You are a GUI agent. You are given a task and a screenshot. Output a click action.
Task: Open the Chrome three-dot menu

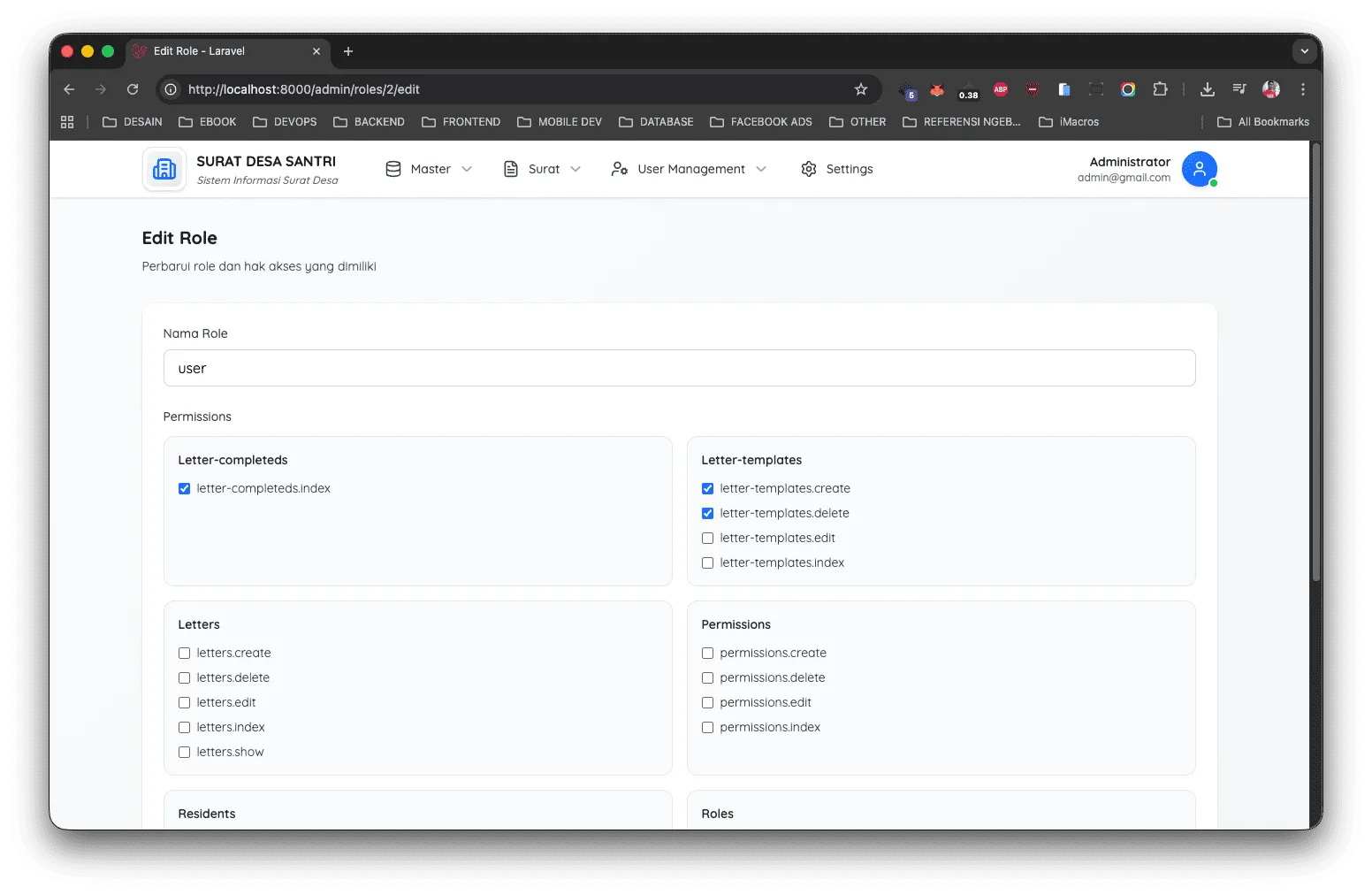[x=1303, y=89]
